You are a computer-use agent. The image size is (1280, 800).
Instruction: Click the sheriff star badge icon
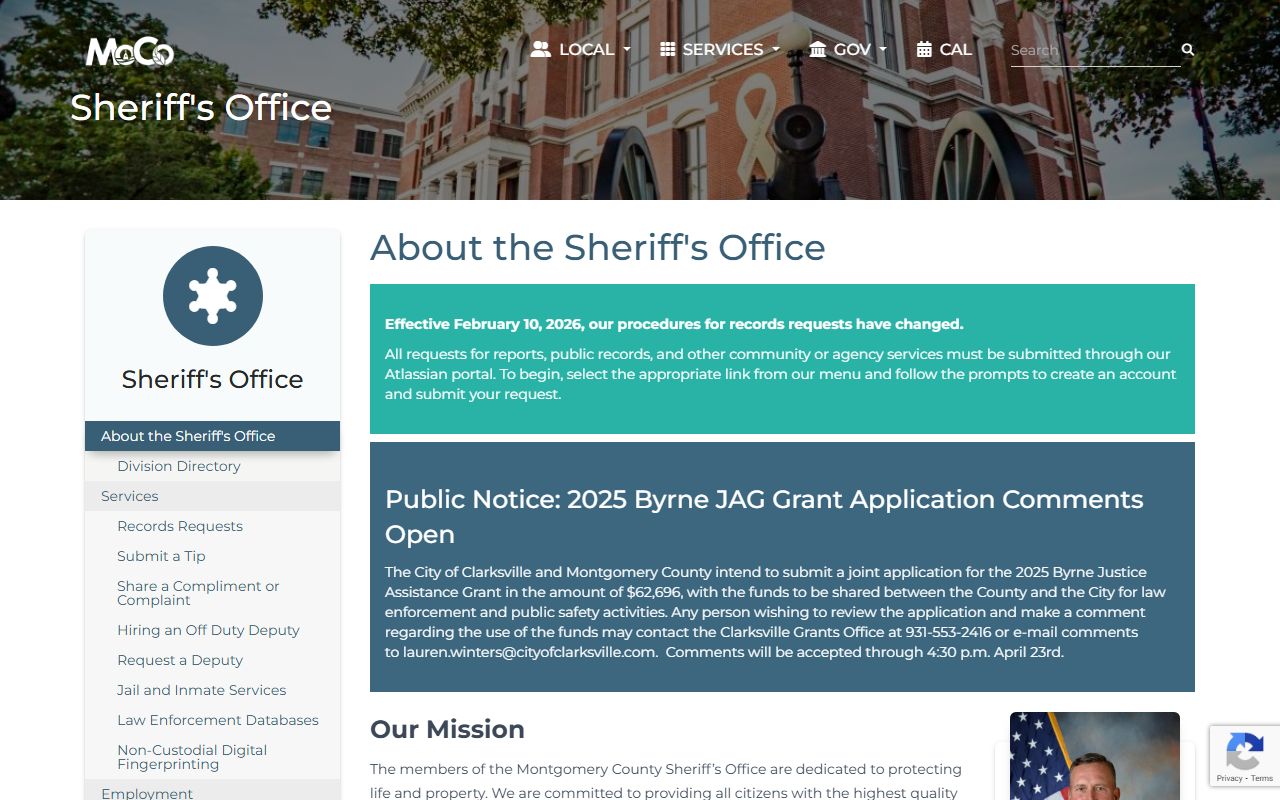tap(212, 296)
